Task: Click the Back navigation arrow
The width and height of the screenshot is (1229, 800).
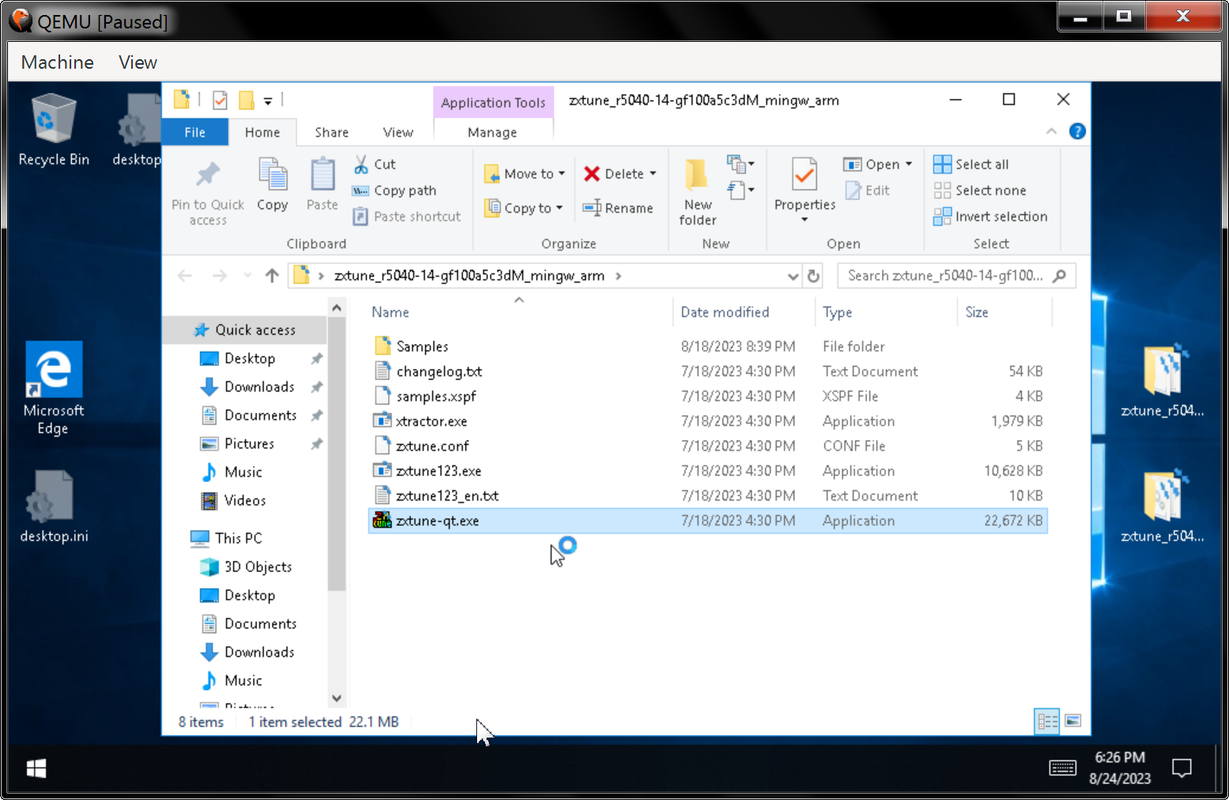Action: click(184, 276)
